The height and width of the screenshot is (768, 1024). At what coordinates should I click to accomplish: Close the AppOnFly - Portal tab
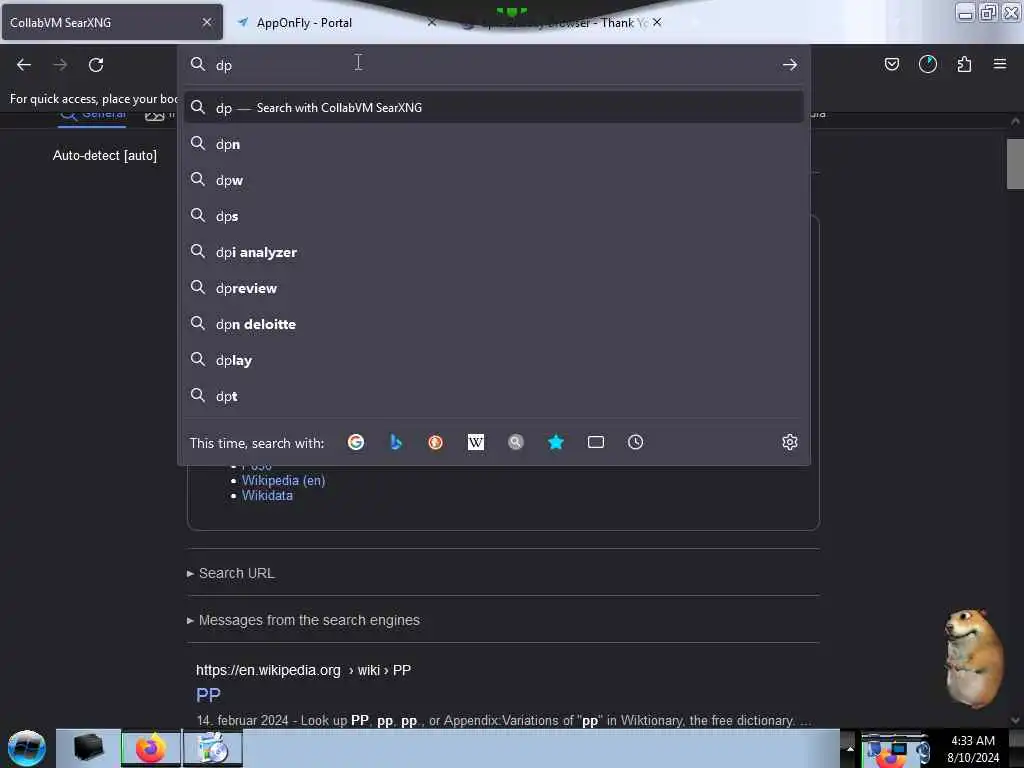coord(432,22)
